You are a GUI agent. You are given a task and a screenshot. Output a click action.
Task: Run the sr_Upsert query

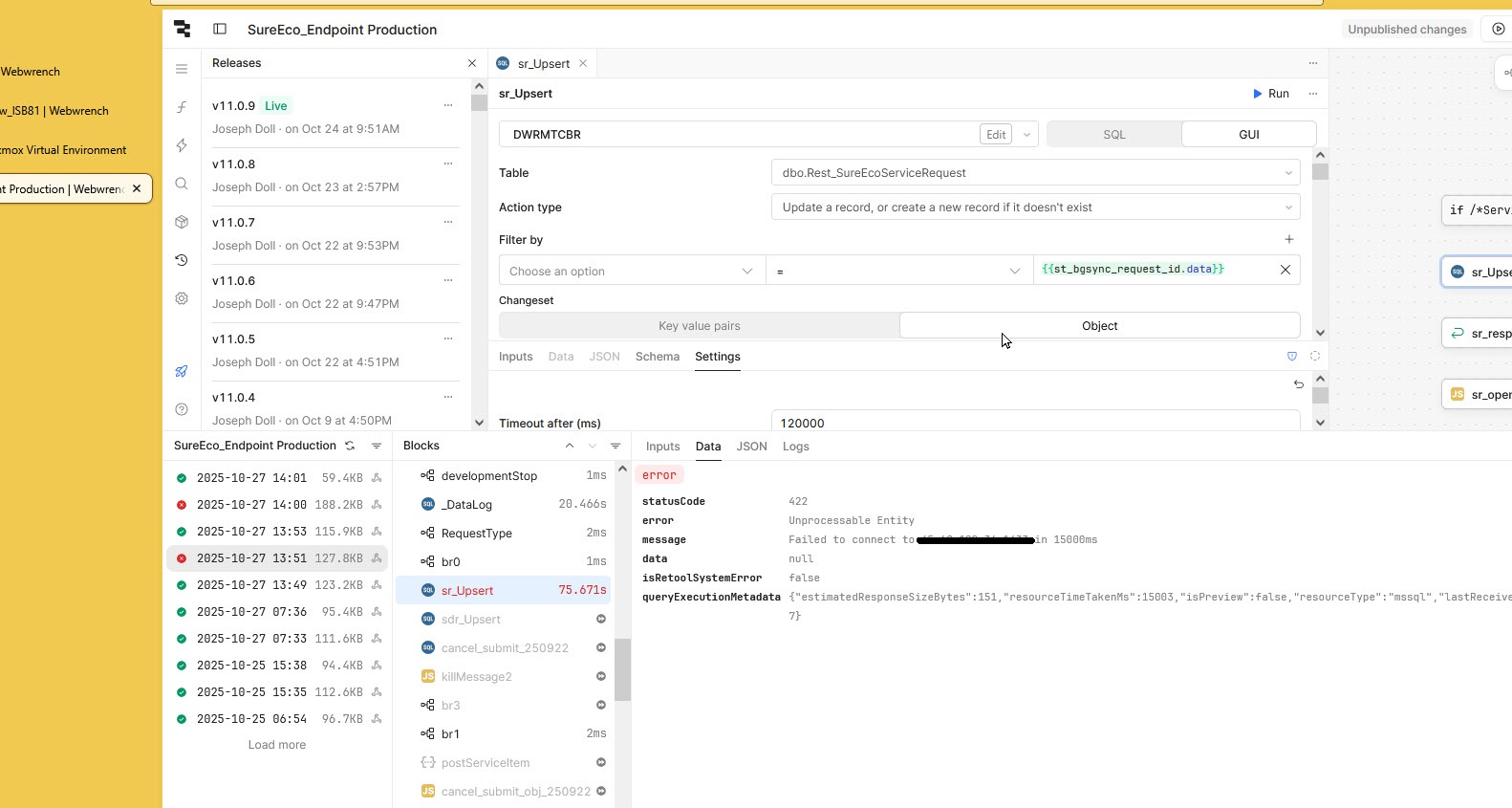(1271, 94)
